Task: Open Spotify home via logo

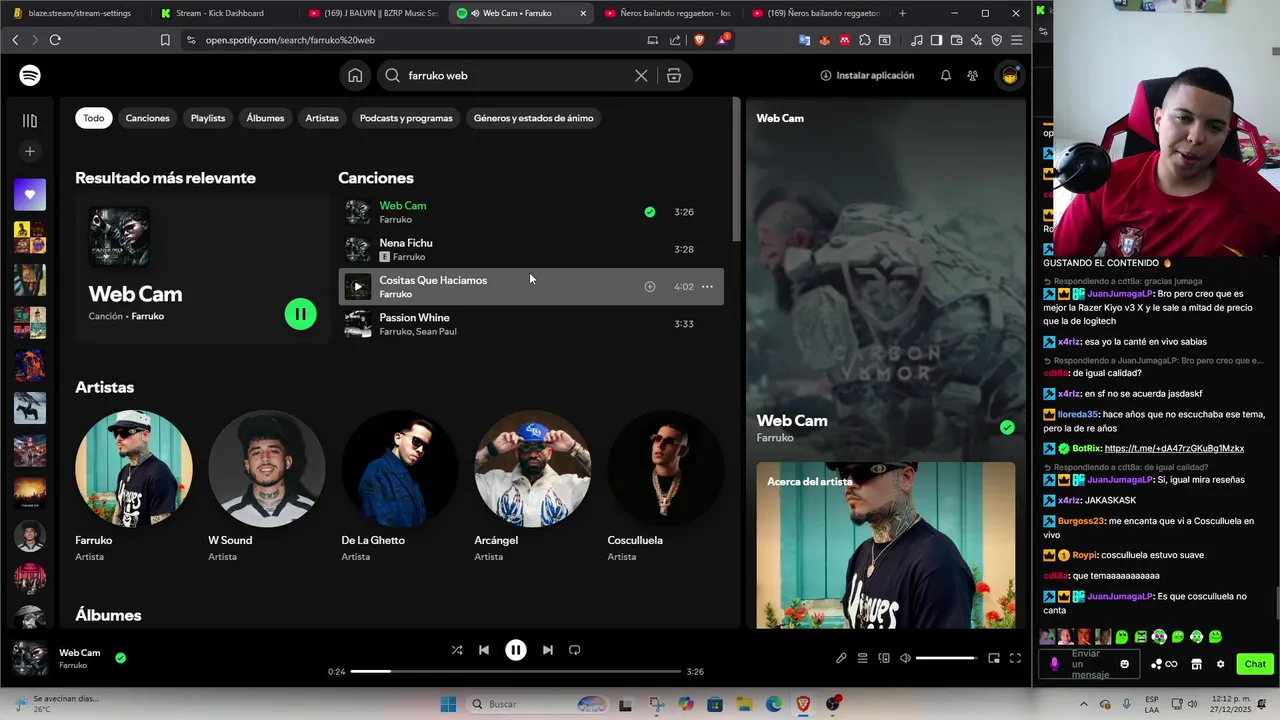Action: [x=30, y=75]
